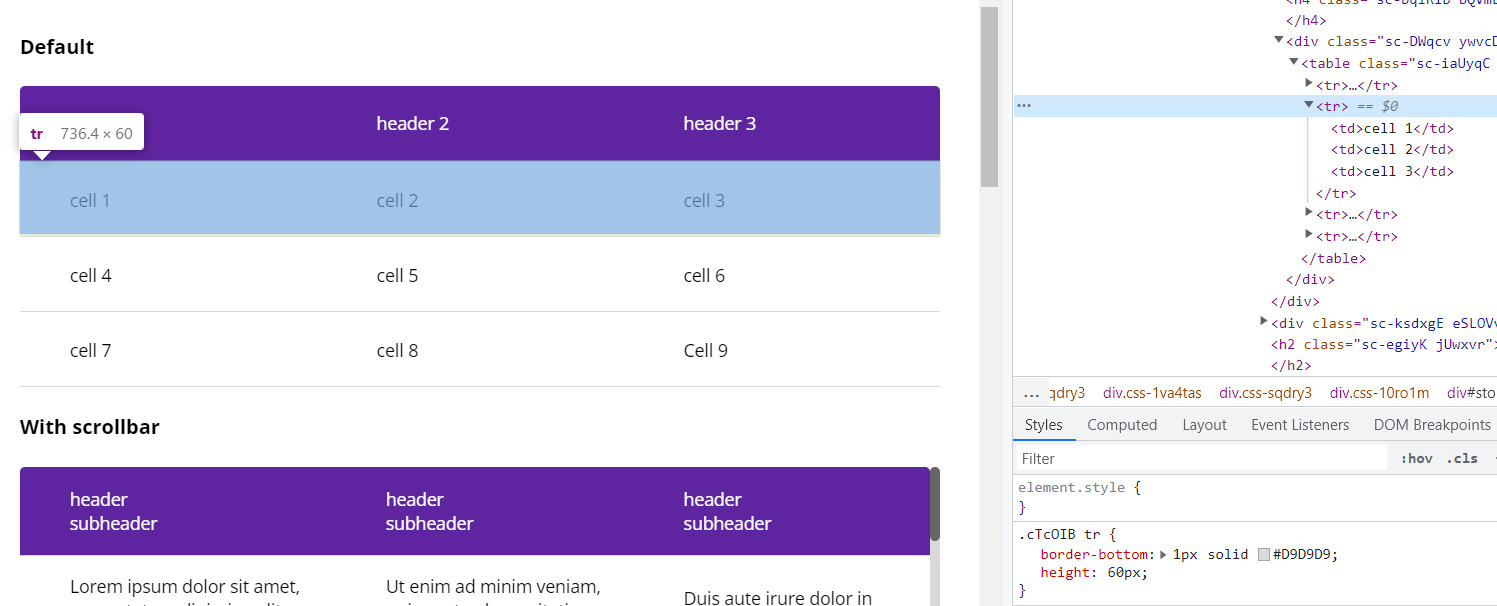Select breadcrumb div.css-10ro1m
This screenshot has width=1497, height=606.
click(1379, 393)
